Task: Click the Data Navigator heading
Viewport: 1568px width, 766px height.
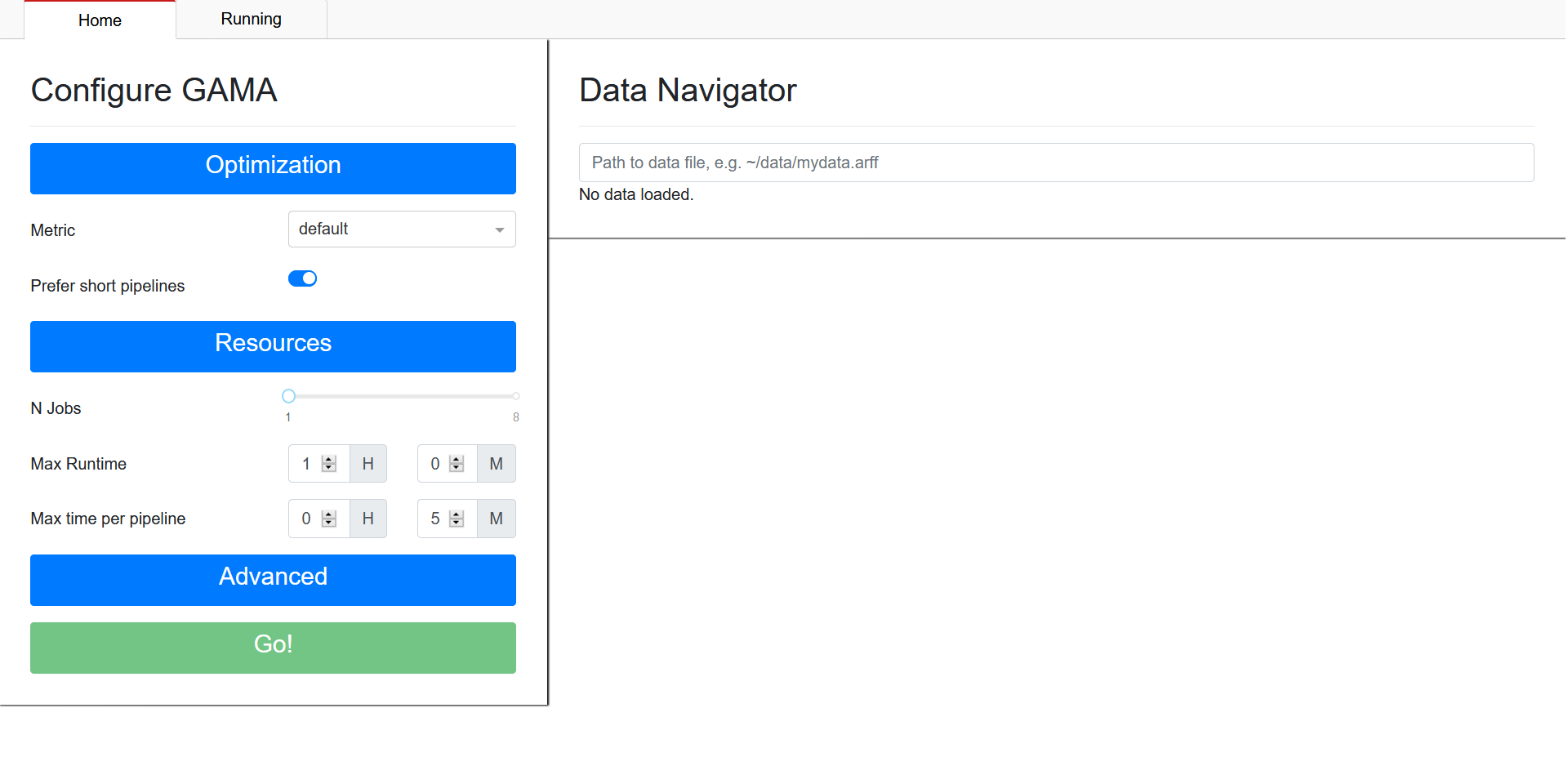Action: (x=688, y=90)
